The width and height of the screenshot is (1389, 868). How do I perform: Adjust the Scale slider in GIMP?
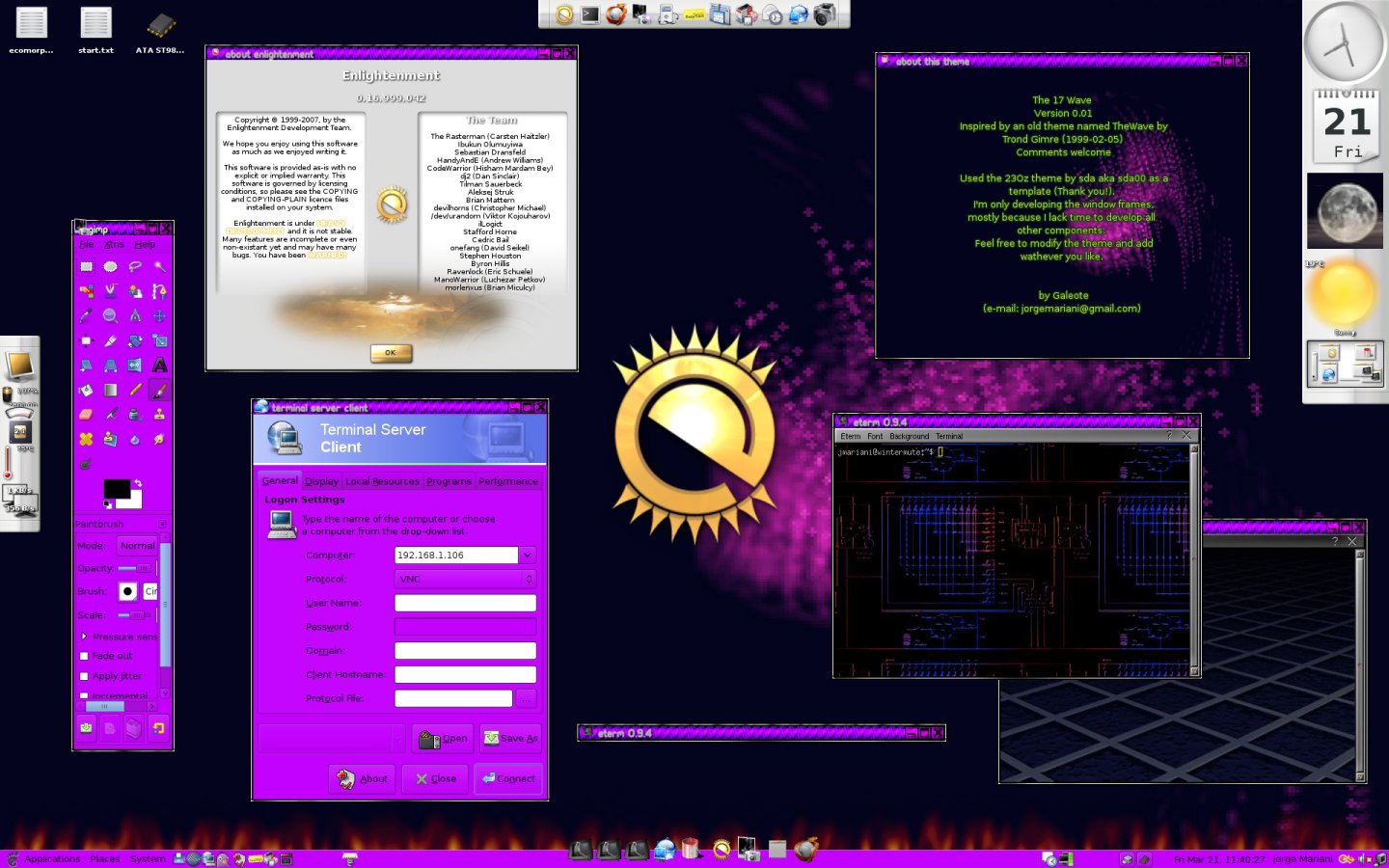[x=133, y=614]
